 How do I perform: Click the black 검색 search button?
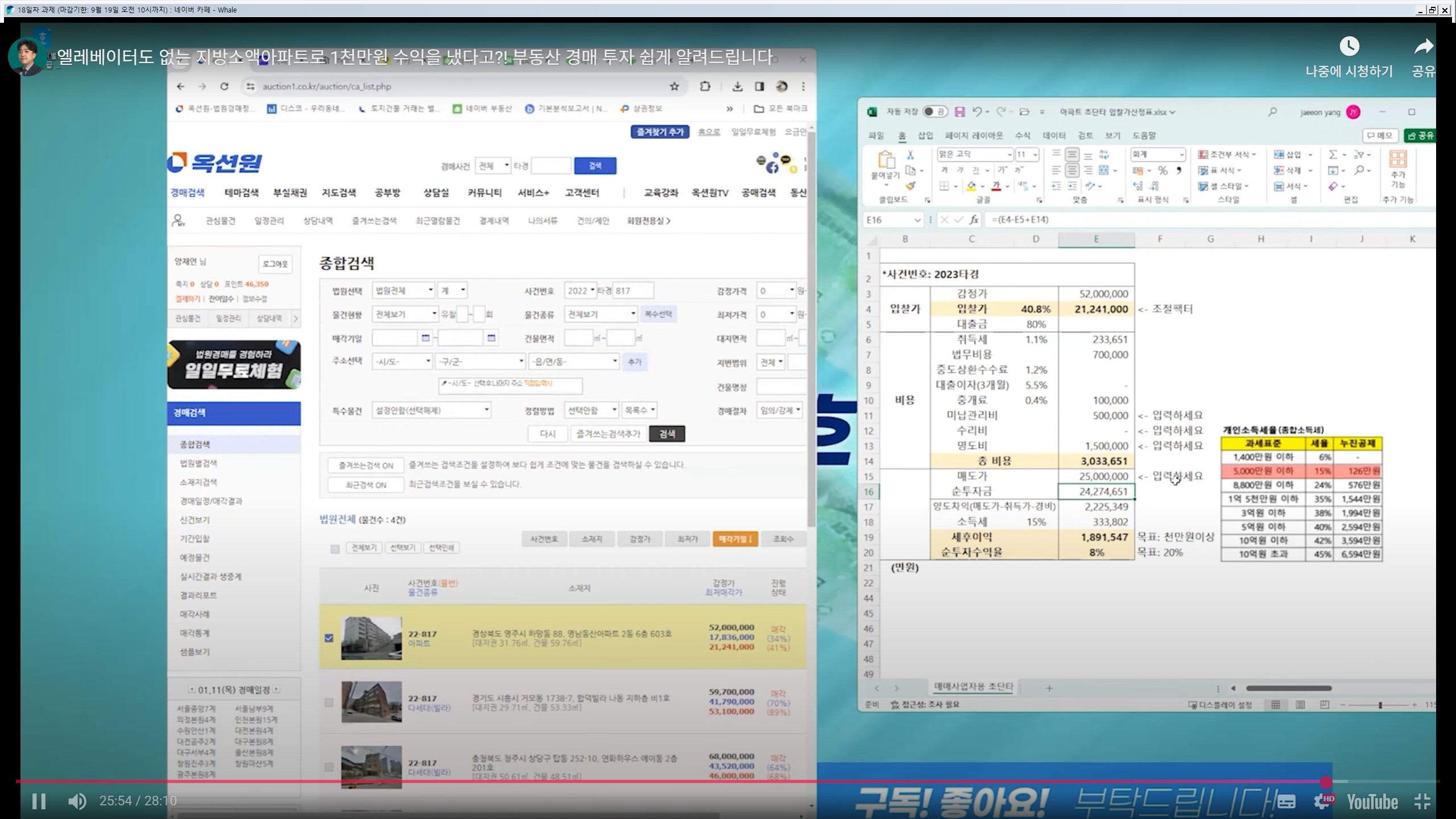tap(667, 434)
